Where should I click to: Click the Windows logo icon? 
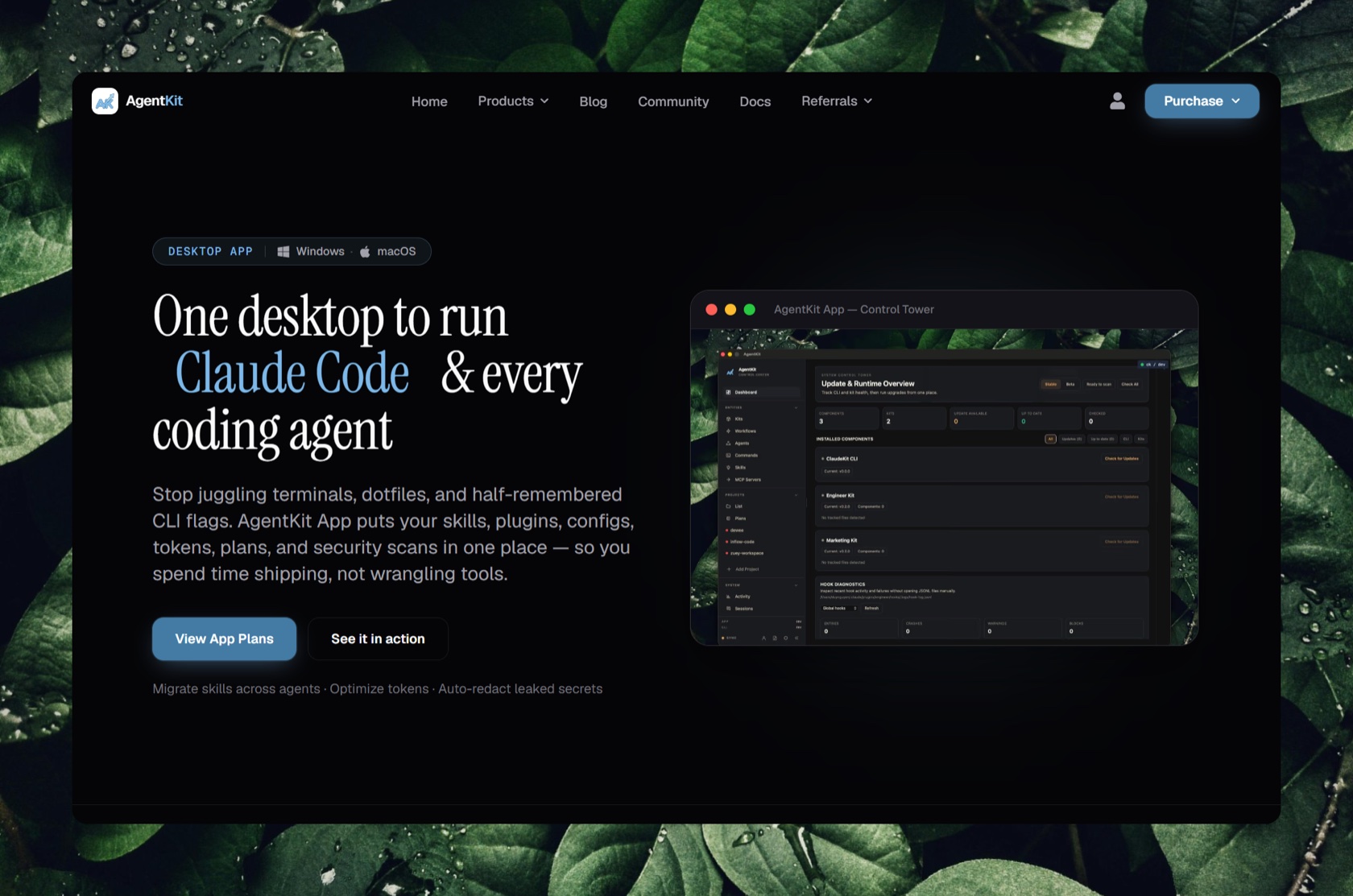click(283, 252)
